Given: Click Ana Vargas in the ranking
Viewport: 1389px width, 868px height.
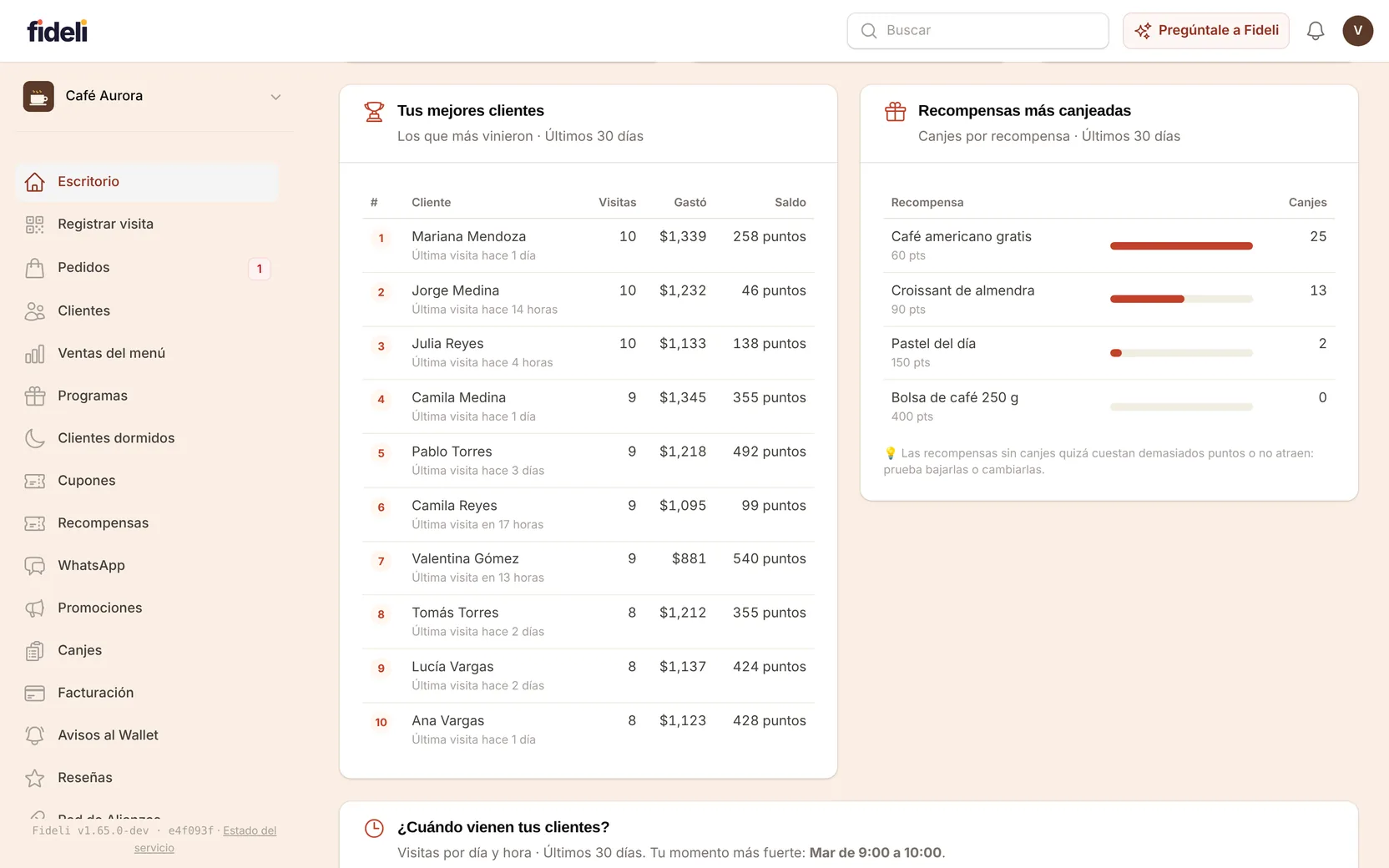Looking at the screenshot, I should click(447, 721).
